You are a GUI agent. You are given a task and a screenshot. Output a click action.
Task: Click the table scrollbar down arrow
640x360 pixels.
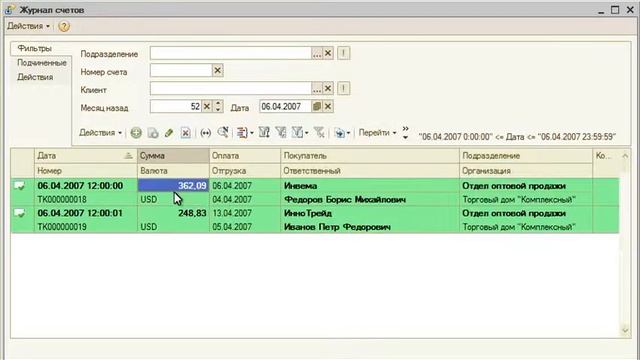coord(625,331)
